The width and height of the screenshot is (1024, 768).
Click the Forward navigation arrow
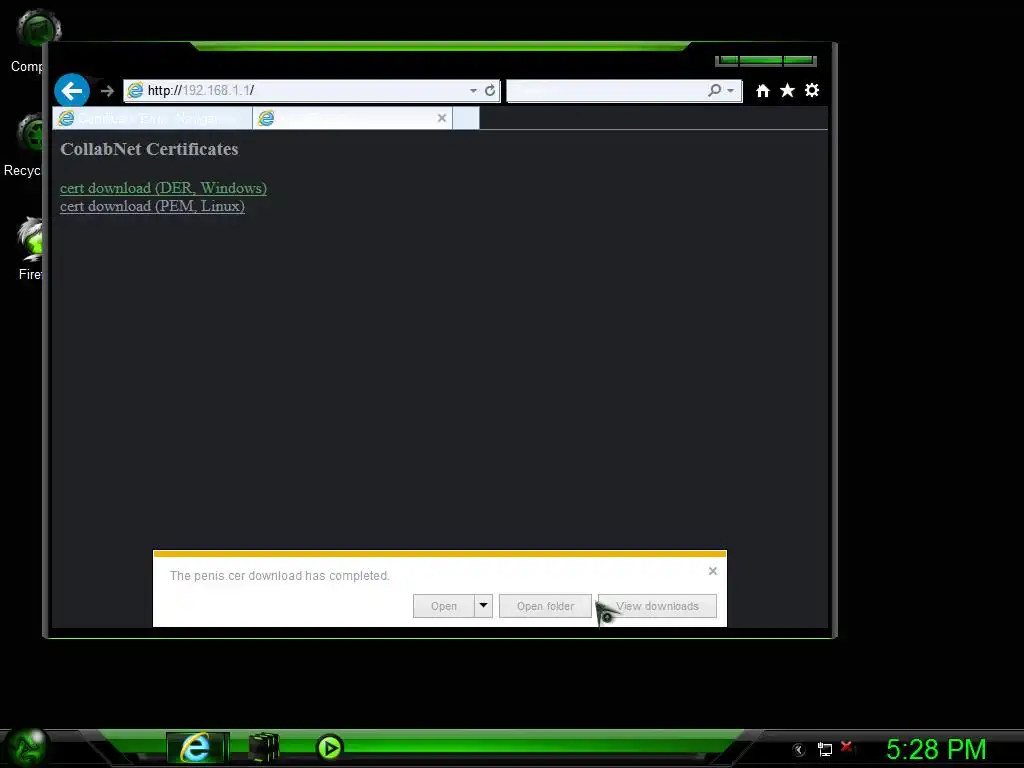point(107,91)
